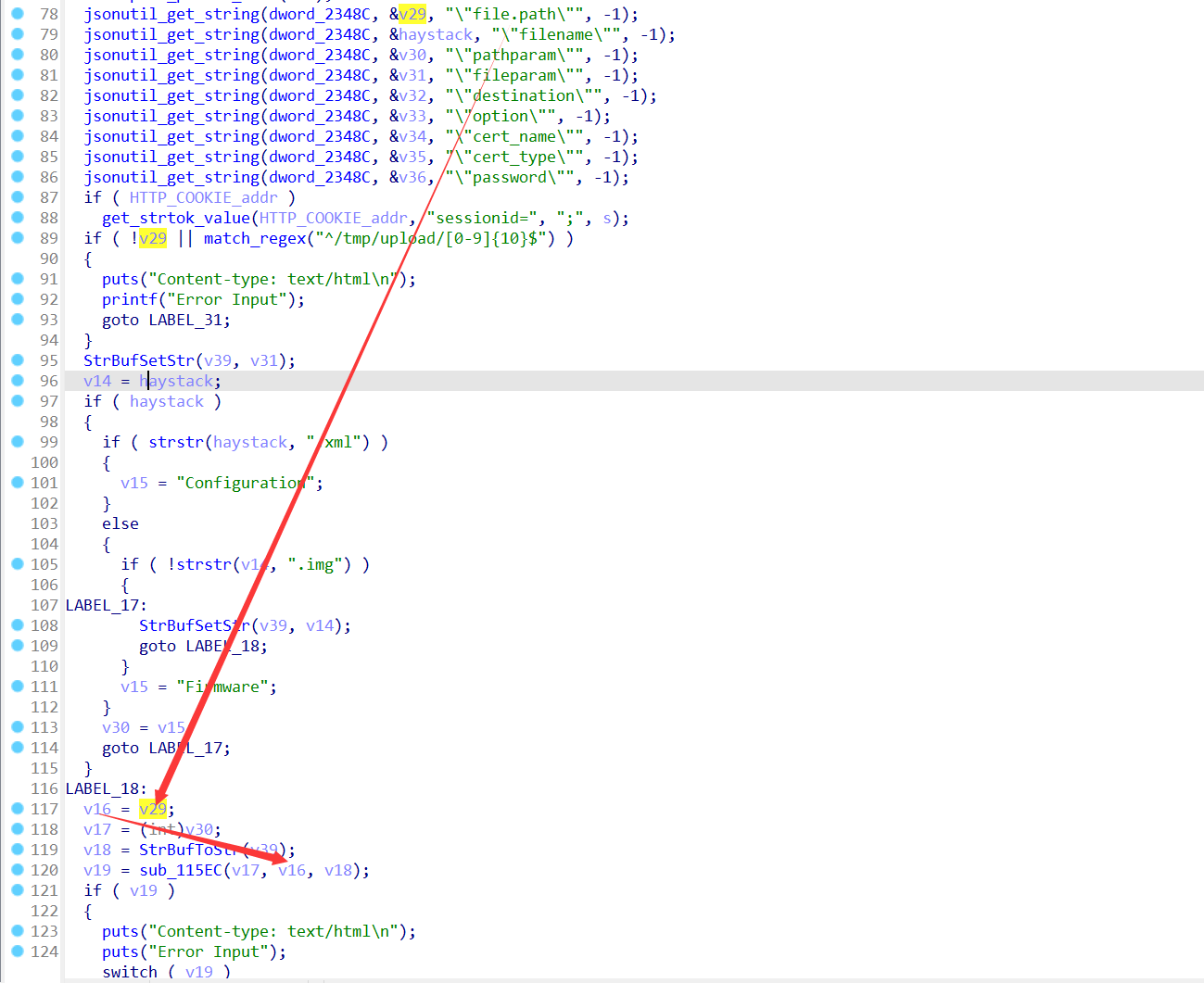The image size is (1204, 983).
Task: Click &haystack argument on line 79
Action: pos(431,35)
